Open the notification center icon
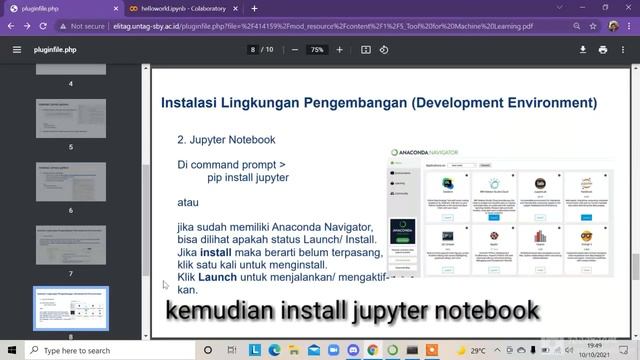640x360 pixels. click(x=624, y=350)
